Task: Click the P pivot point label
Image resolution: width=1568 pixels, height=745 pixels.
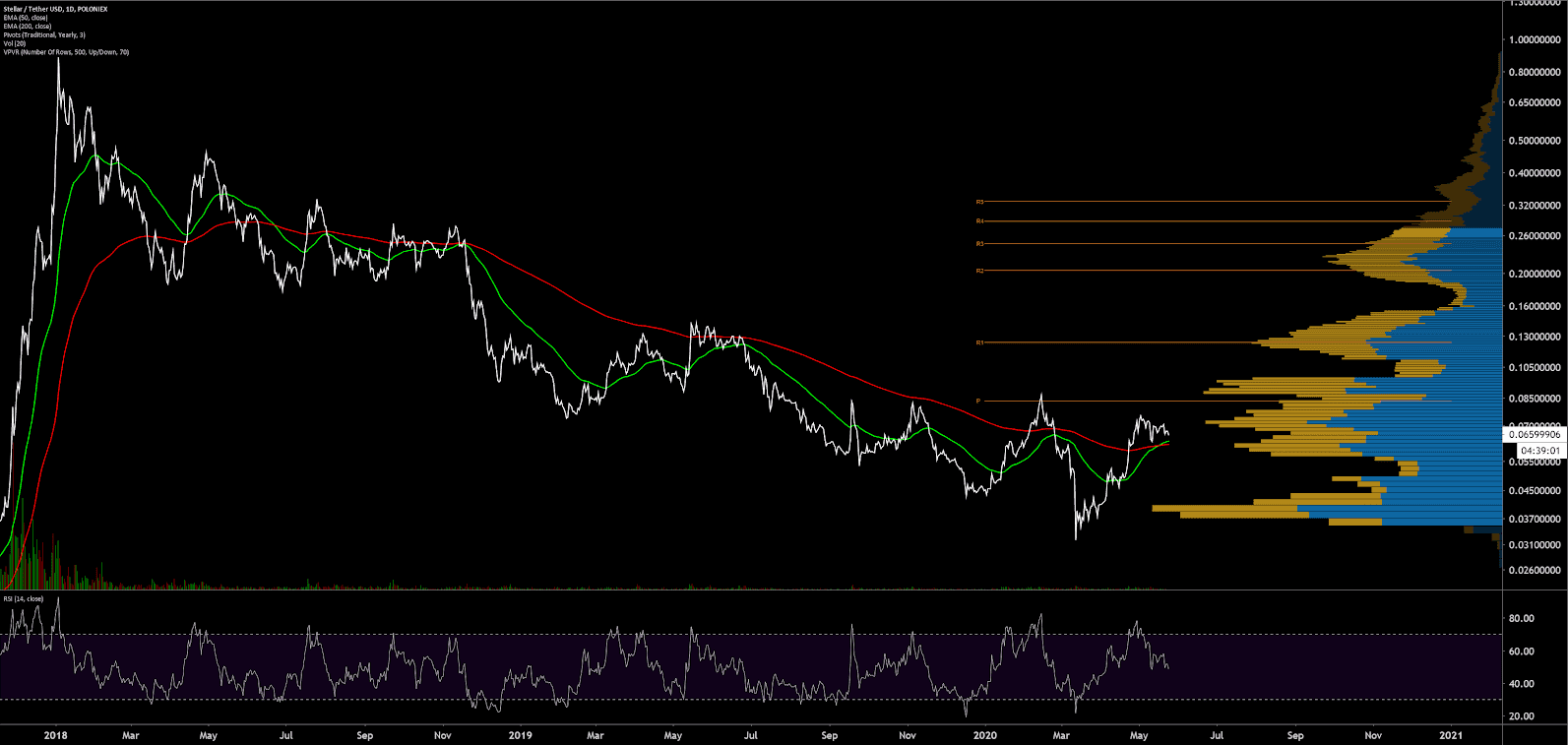Action: pos(978,401)
